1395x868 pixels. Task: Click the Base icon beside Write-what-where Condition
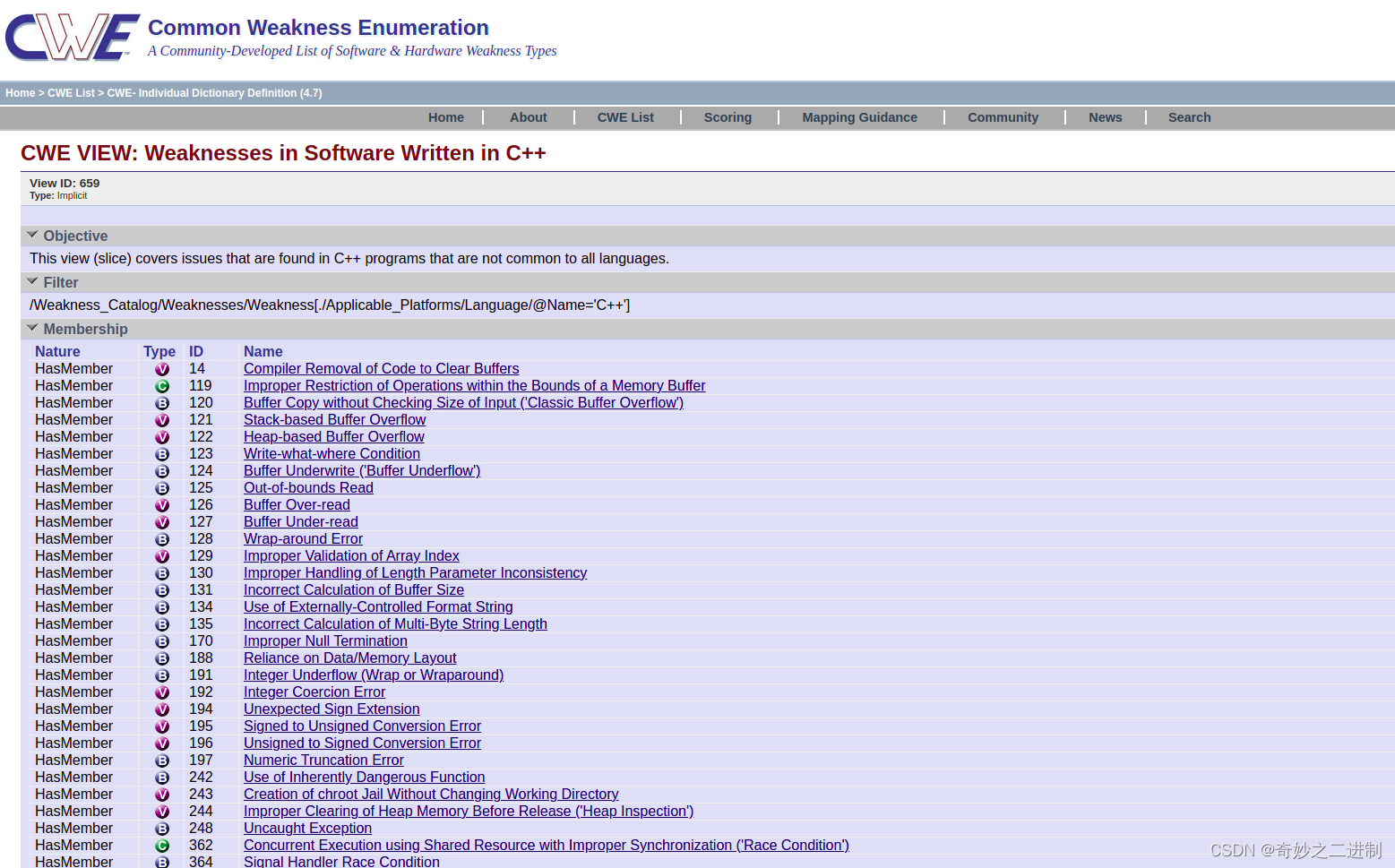pyautogui.click(x=162, y=454)
